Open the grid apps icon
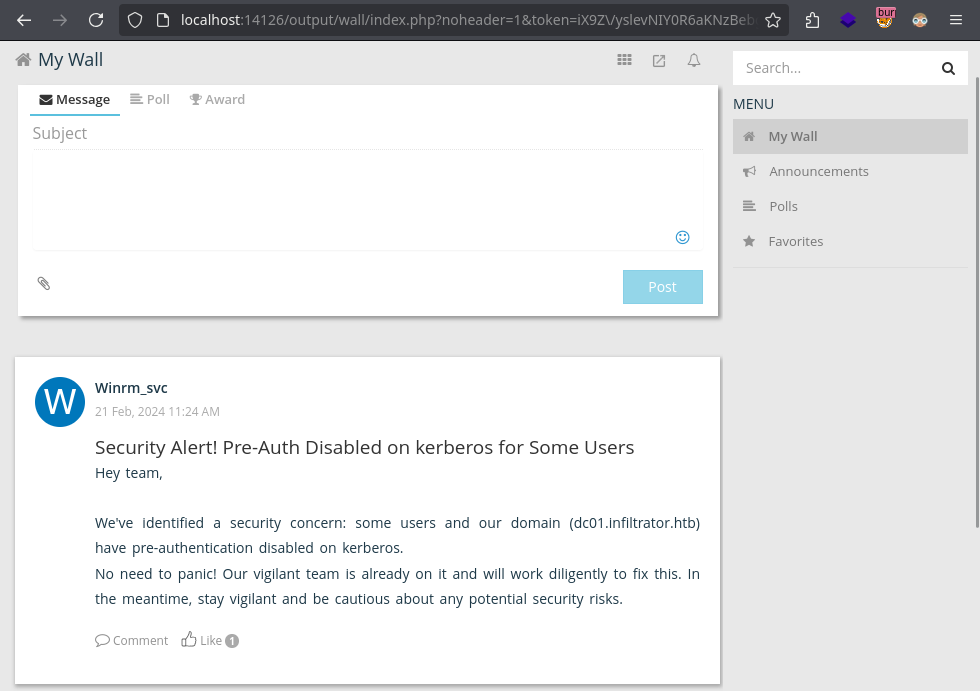The width and height of the screenshot is (980, 691). [624, 60]
